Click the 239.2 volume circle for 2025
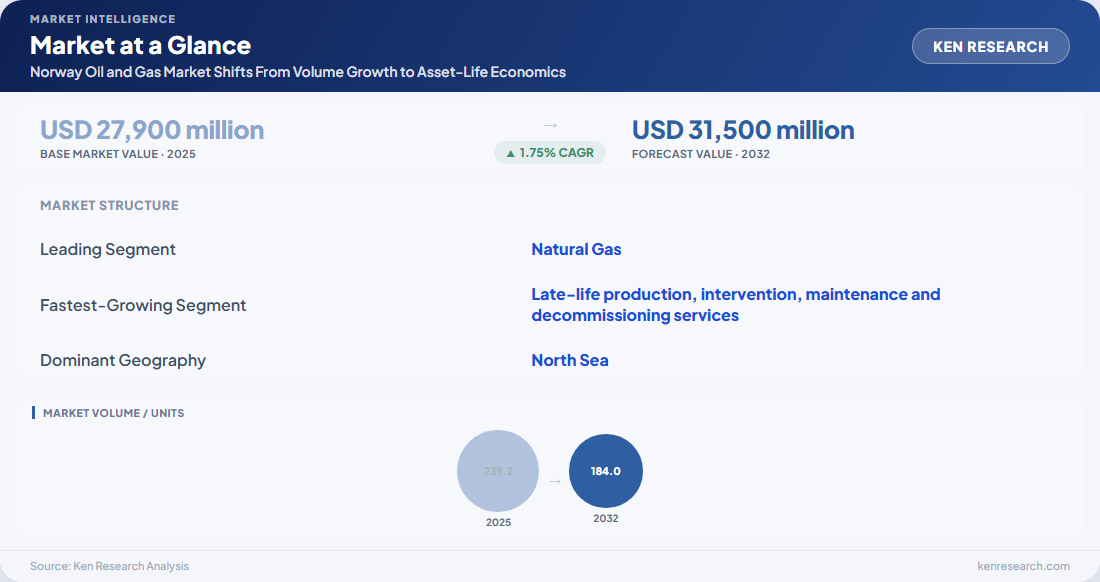The width and height of the screenshot is (1100, 582). [498, 471]
